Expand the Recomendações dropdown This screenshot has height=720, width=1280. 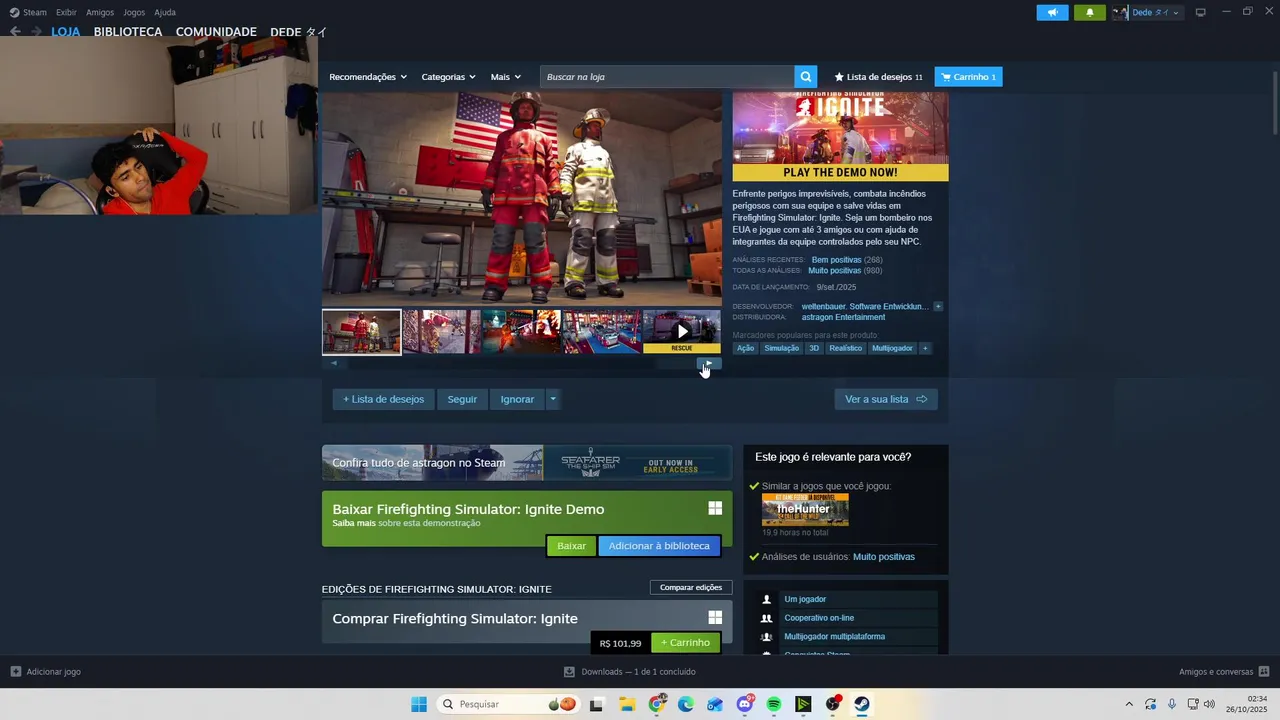click(x=368, y=77)
